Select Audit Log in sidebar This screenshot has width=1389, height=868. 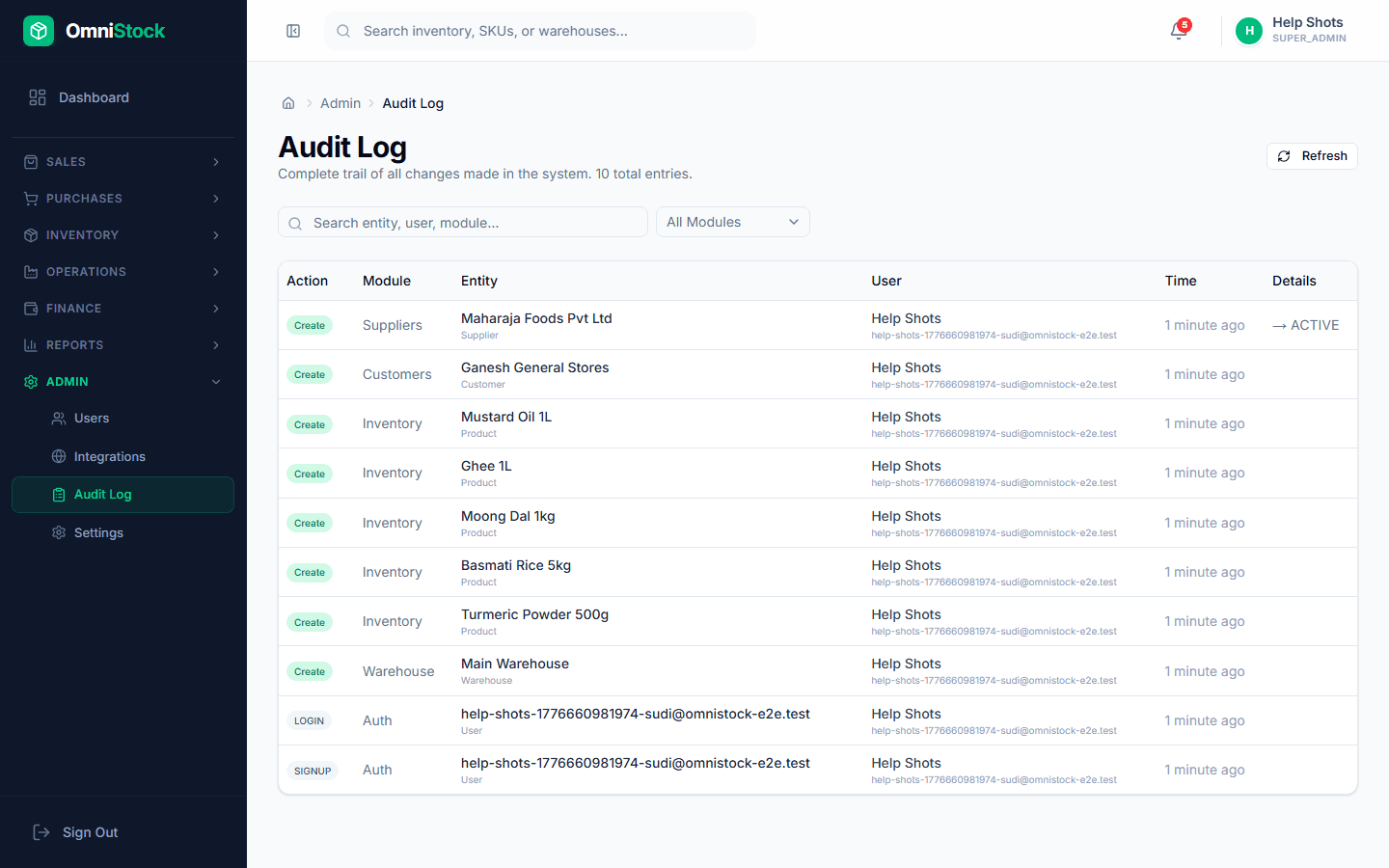[x=123, y=495]
